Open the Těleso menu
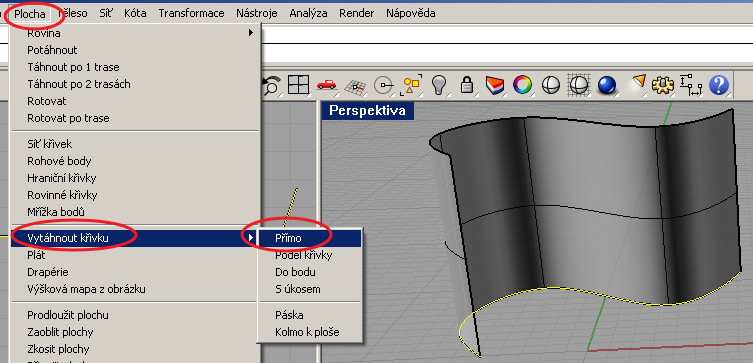 [x=73, y=13]
